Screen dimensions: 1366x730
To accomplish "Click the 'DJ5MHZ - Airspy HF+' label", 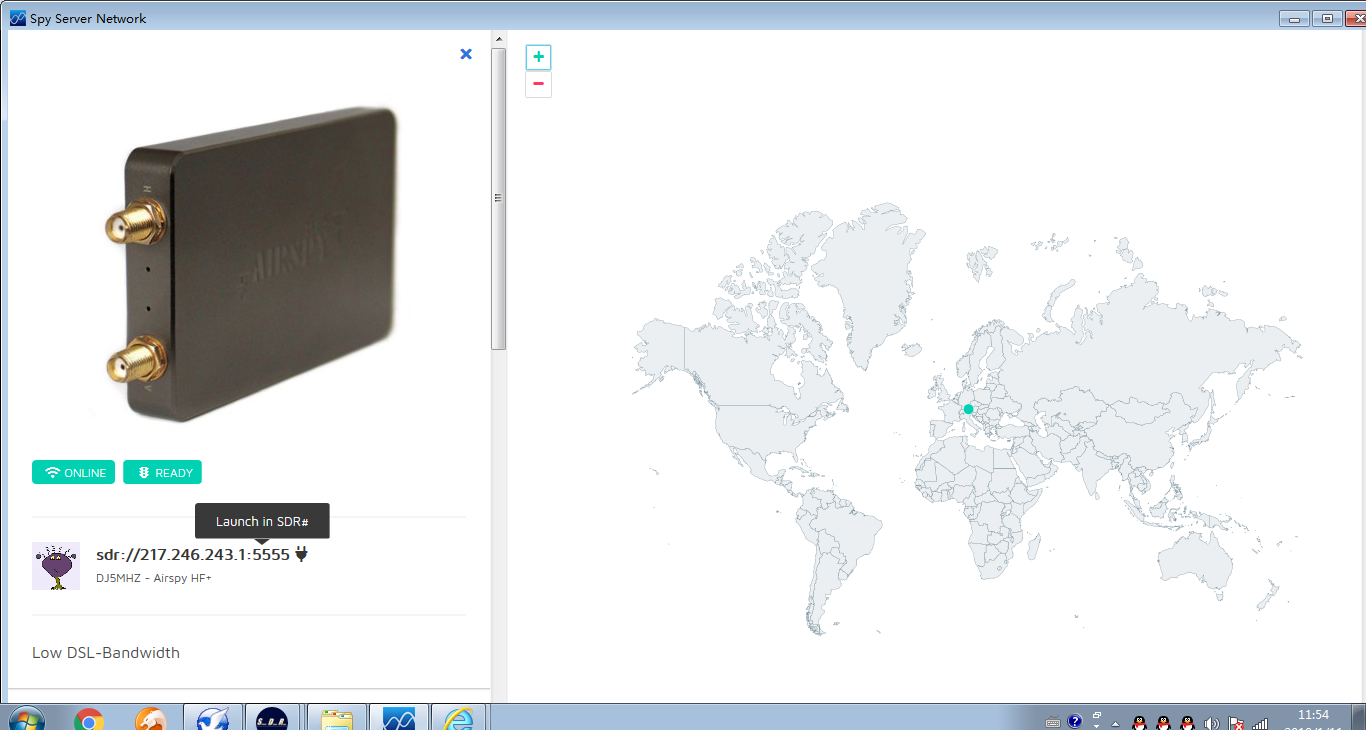I will (153, 578).
